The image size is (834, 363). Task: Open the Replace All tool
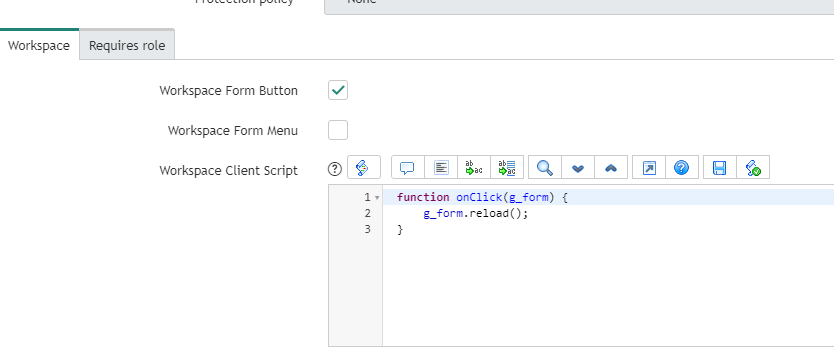[x=507, y=168]
